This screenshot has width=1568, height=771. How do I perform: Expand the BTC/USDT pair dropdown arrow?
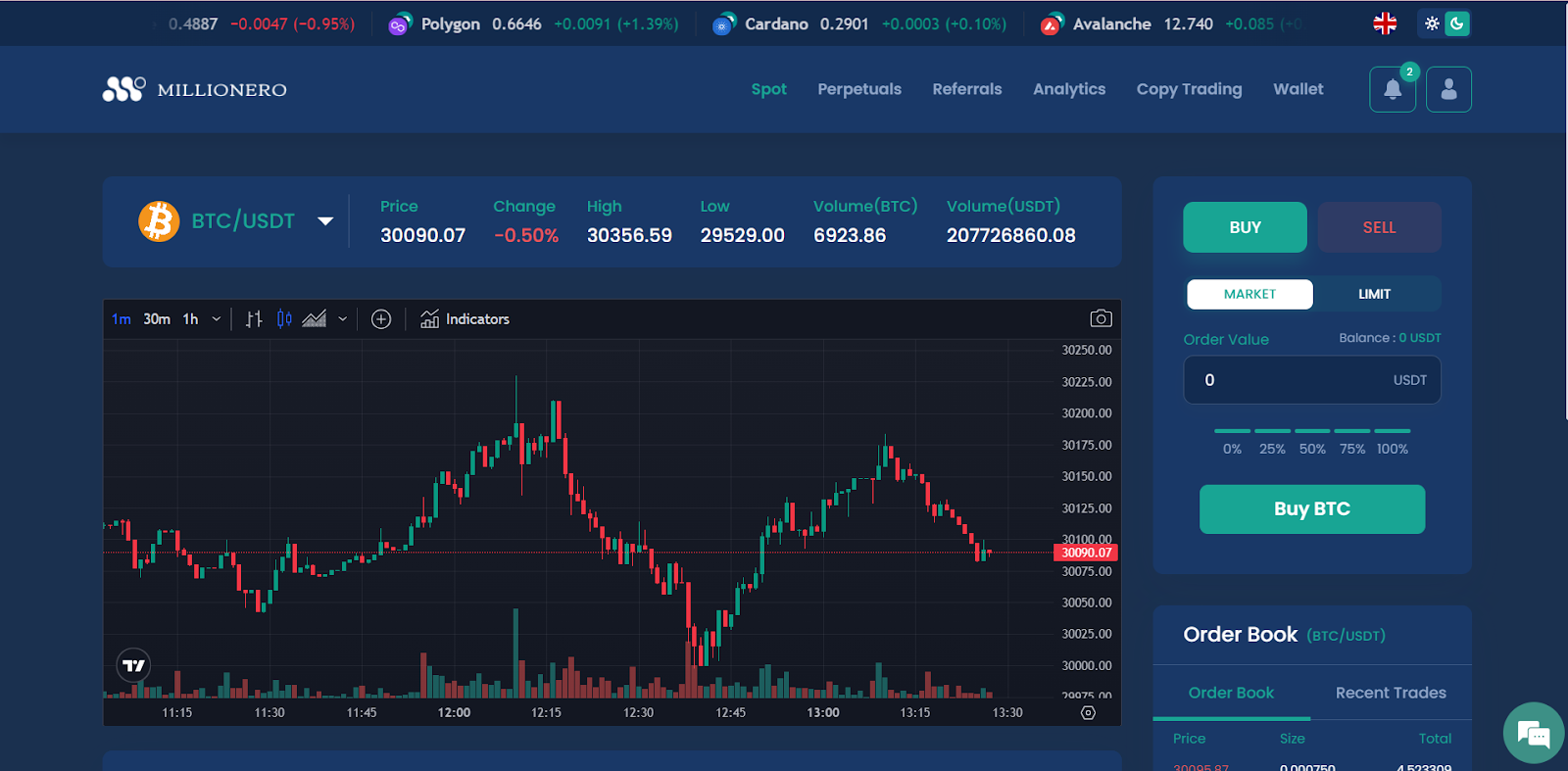[x=325, y=221]
